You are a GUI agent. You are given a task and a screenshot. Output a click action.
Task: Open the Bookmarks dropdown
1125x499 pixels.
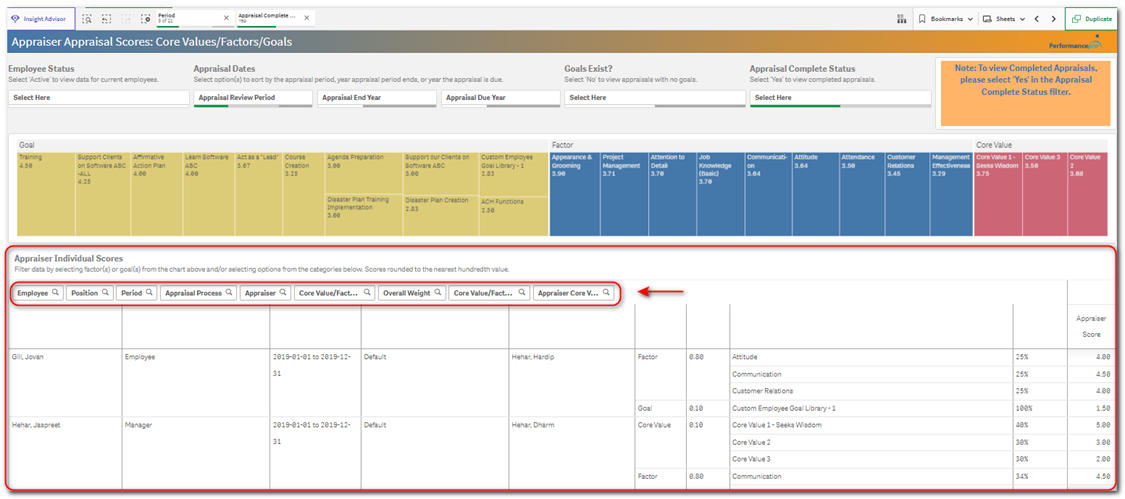tap(946, 19)
